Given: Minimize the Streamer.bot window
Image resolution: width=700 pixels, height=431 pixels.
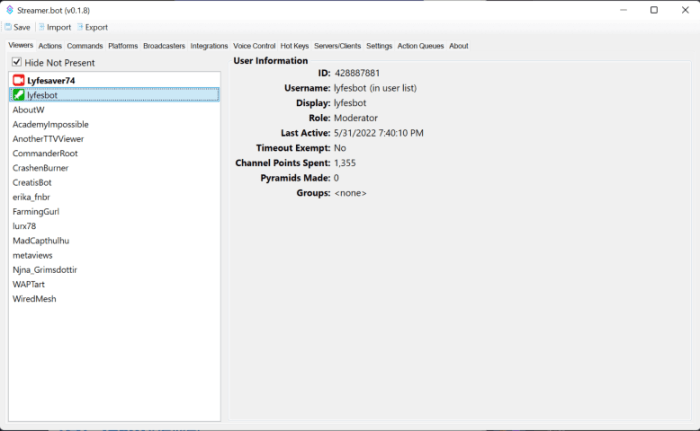Looking at the screenshot, I should pyautogui.click(x=624, y=10).
